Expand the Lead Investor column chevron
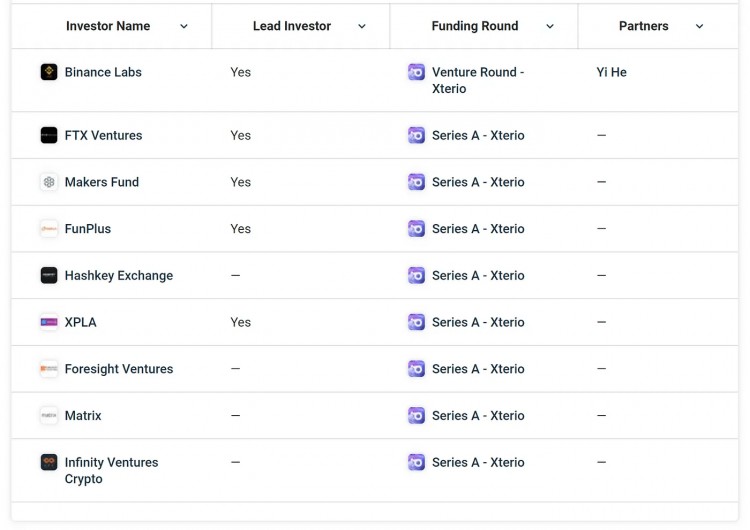Image resolution: width=750 pixels, height=530 pixels. coord(362,27)
